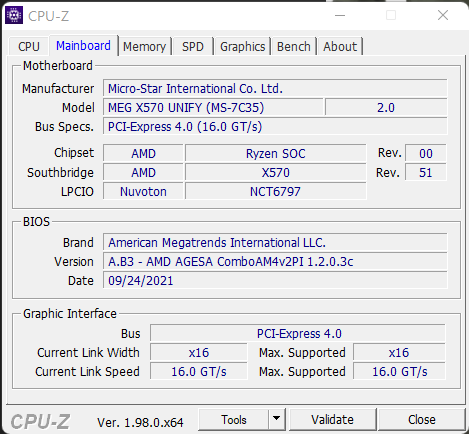This screenshot has height=434, width=469.
Task: Click the Tools button
Action: tap(234, 419)
